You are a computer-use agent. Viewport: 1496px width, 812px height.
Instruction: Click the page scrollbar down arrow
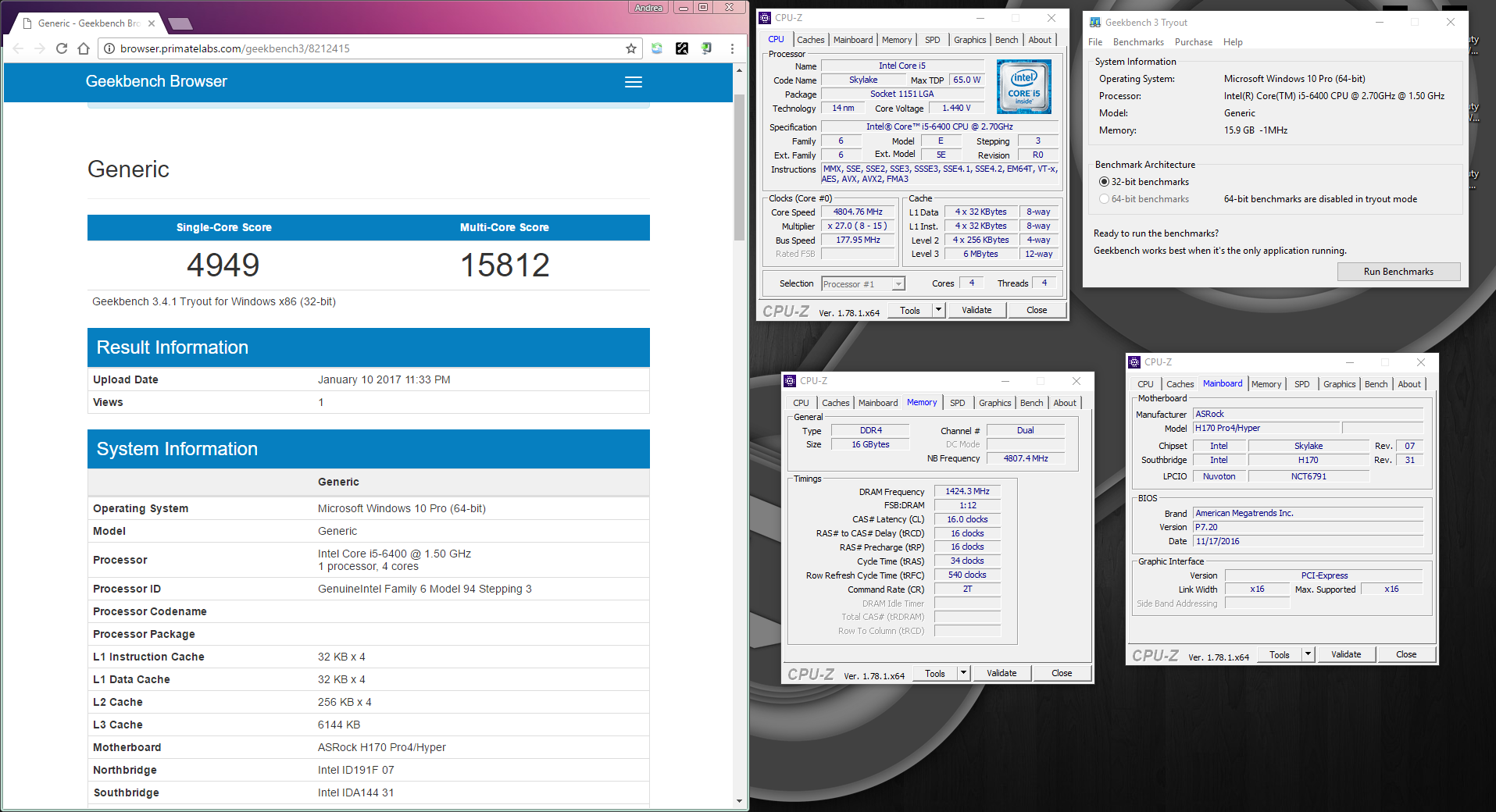(x=739, y=800)
